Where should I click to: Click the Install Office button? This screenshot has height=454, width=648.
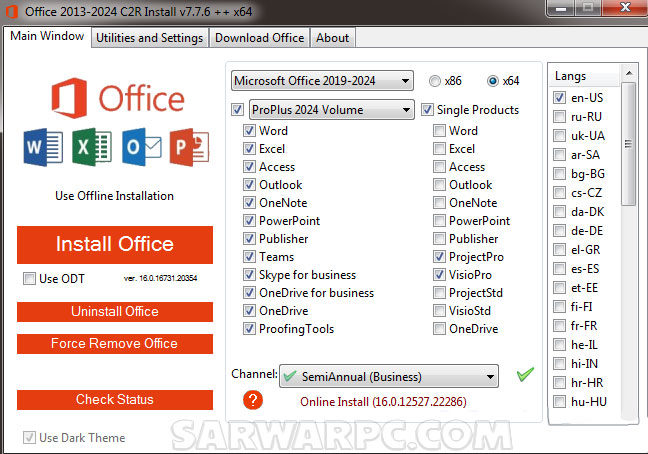pos(115,245)
